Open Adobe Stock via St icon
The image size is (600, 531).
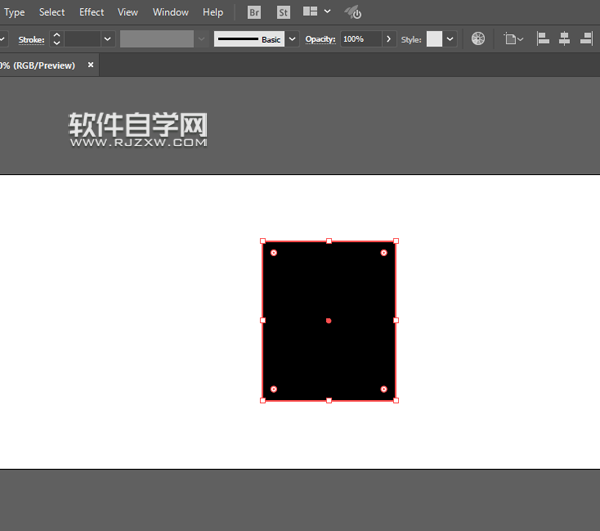pyautogui.click(x=283, y=13)
